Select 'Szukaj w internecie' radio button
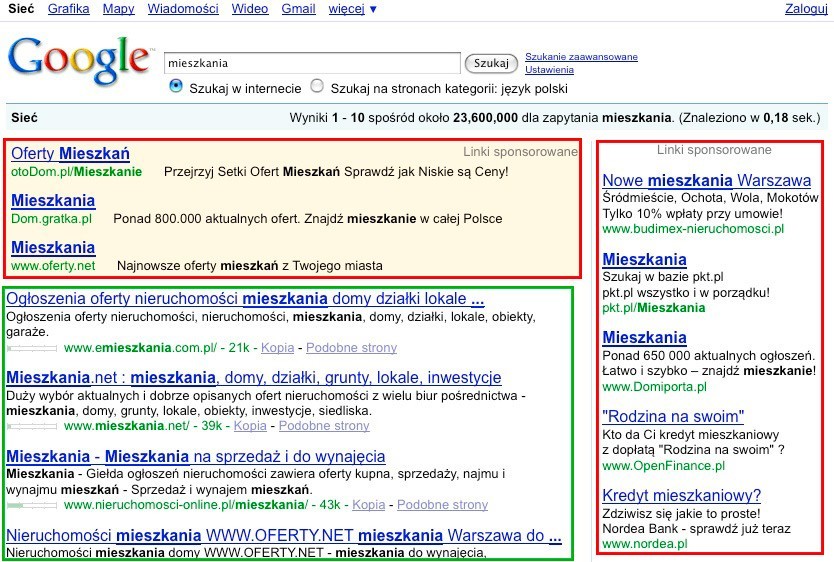Viewport: 834px width, 562px height. pyautogui.click(x=176, y=86)
